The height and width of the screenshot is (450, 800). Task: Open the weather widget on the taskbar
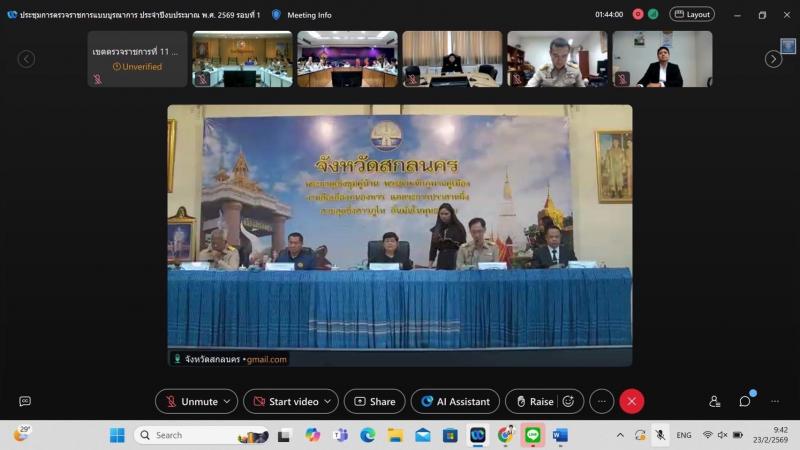(x=21, y=434)
